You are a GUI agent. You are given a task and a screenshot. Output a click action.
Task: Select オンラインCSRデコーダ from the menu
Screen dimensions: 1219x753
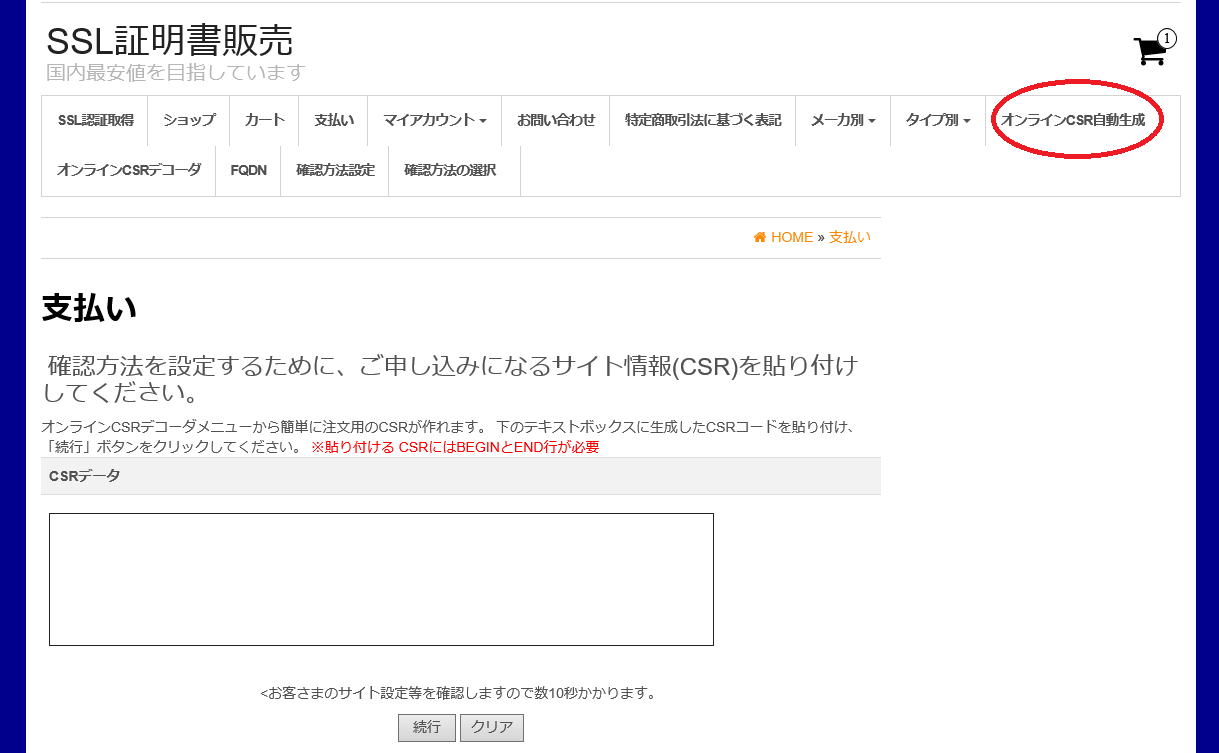tap(128, 170)
